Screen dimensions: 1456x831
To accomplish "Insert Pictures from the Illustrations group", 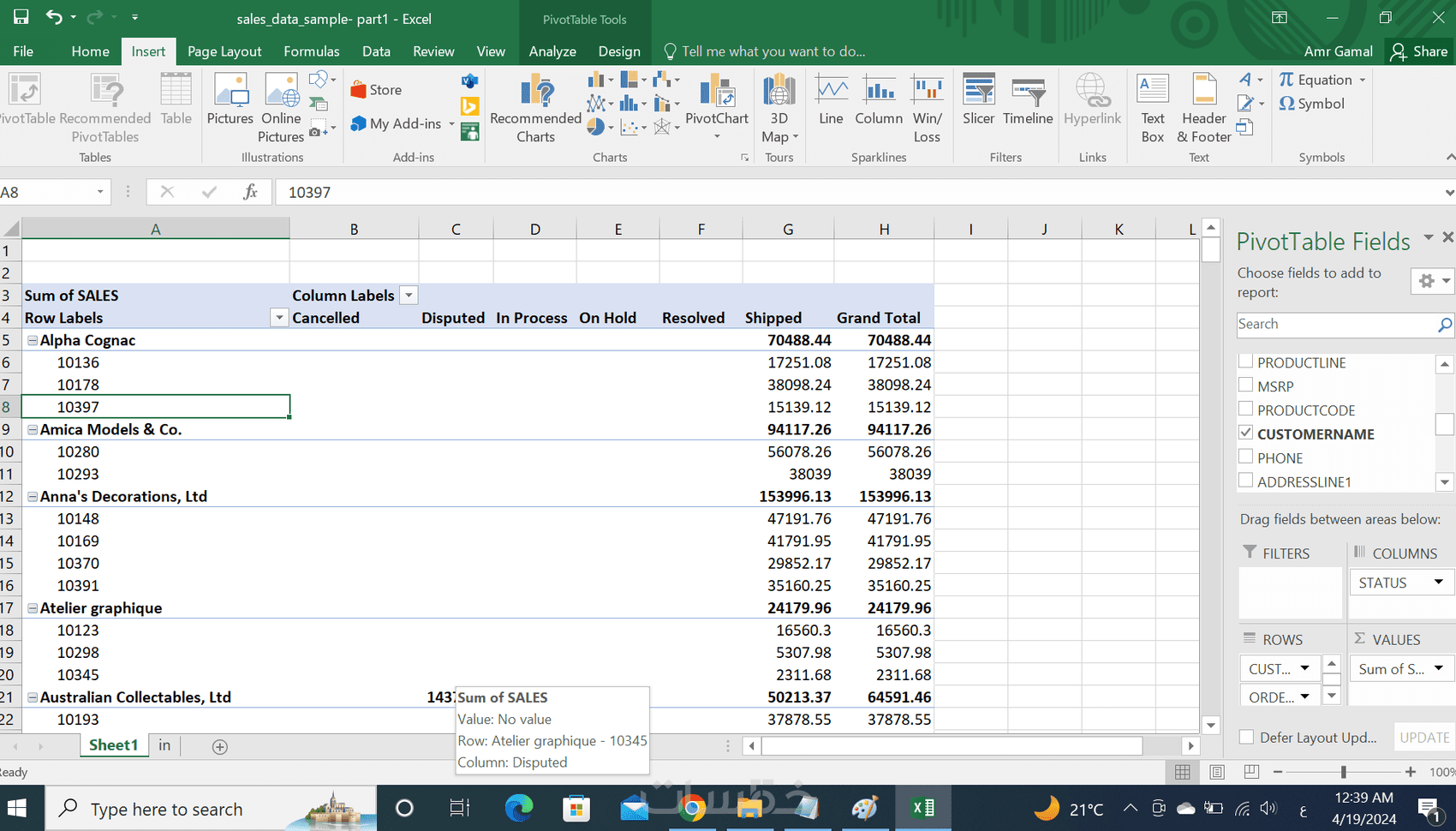I will pyautogui.click(x=230, y=99).
